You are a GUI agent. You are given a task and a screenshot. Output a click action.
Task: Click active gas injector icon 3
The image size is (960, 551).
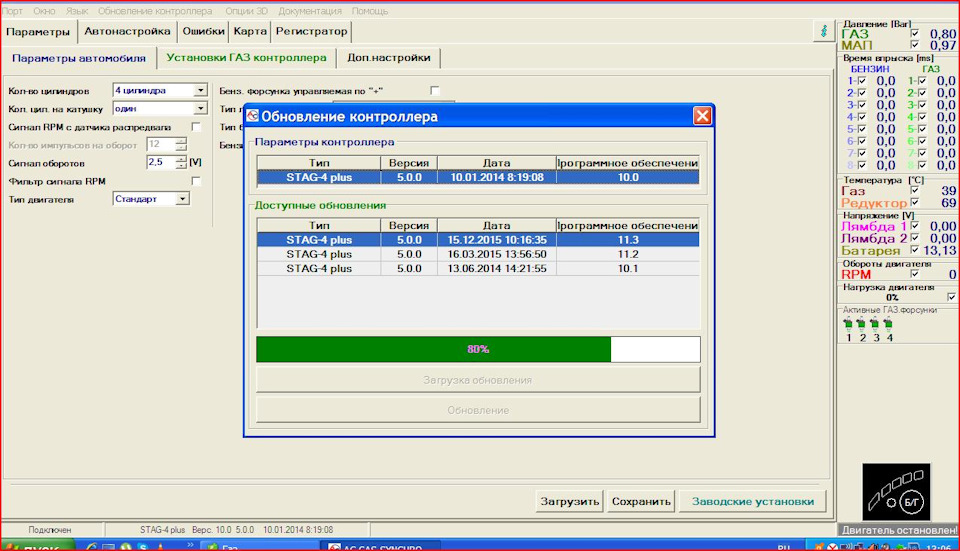pyautogui.click(x=875, y=324)
